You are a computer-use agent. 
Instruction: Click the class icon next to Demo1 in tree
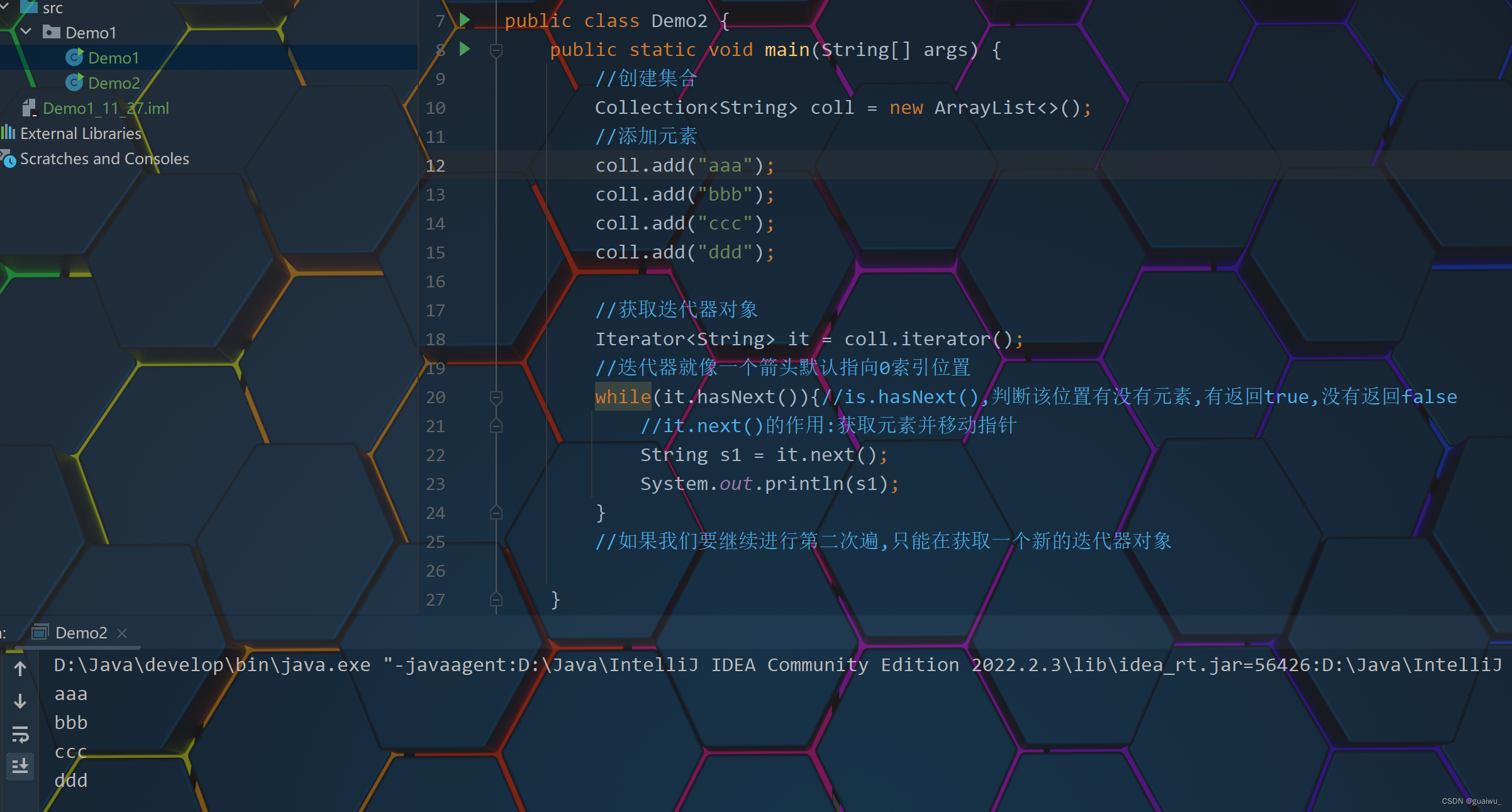74,57
